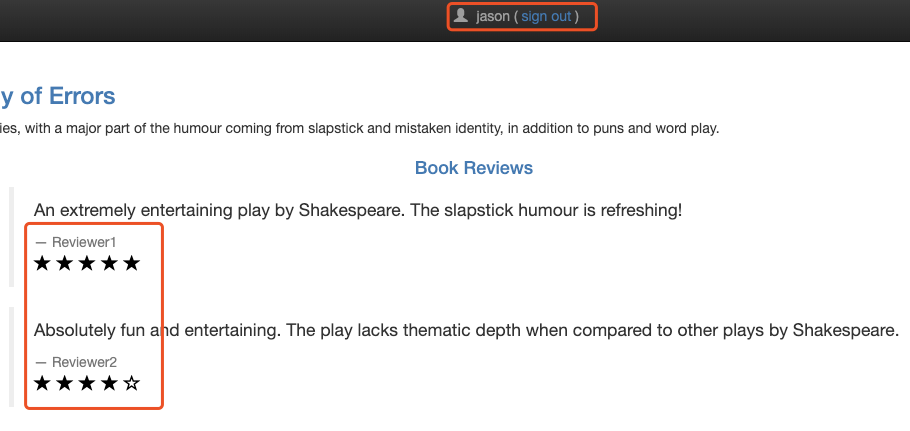Click Reviewer2's second star
The image size is (910, 431).
click(x=64, y=383)
